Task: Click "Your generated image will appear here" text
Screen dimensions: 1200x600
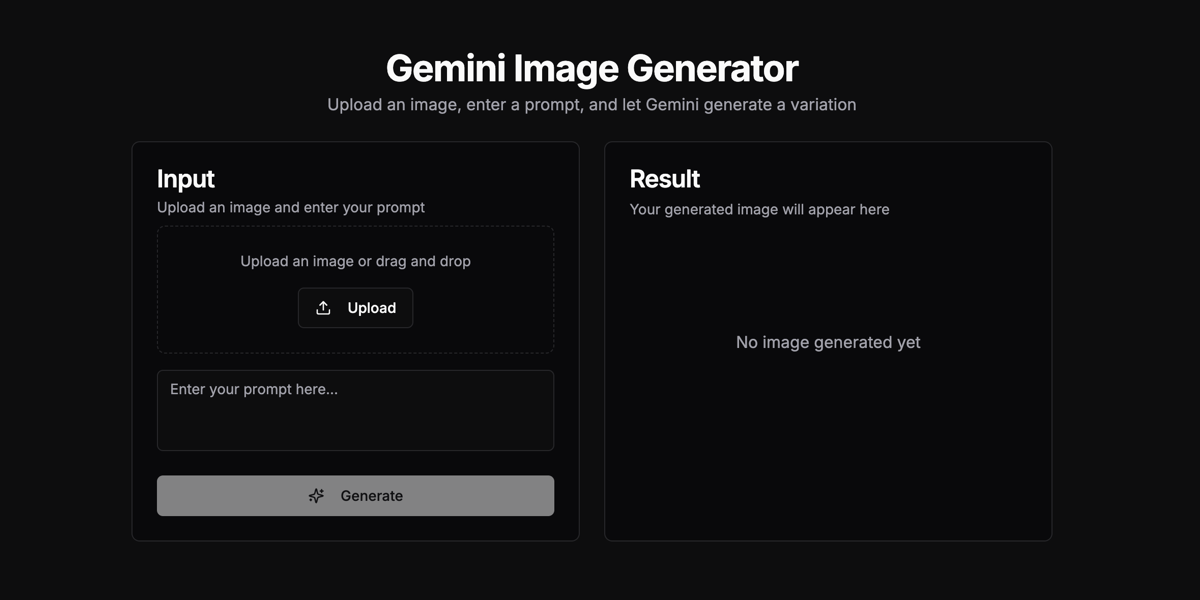Action: click(x=759, y=209)
